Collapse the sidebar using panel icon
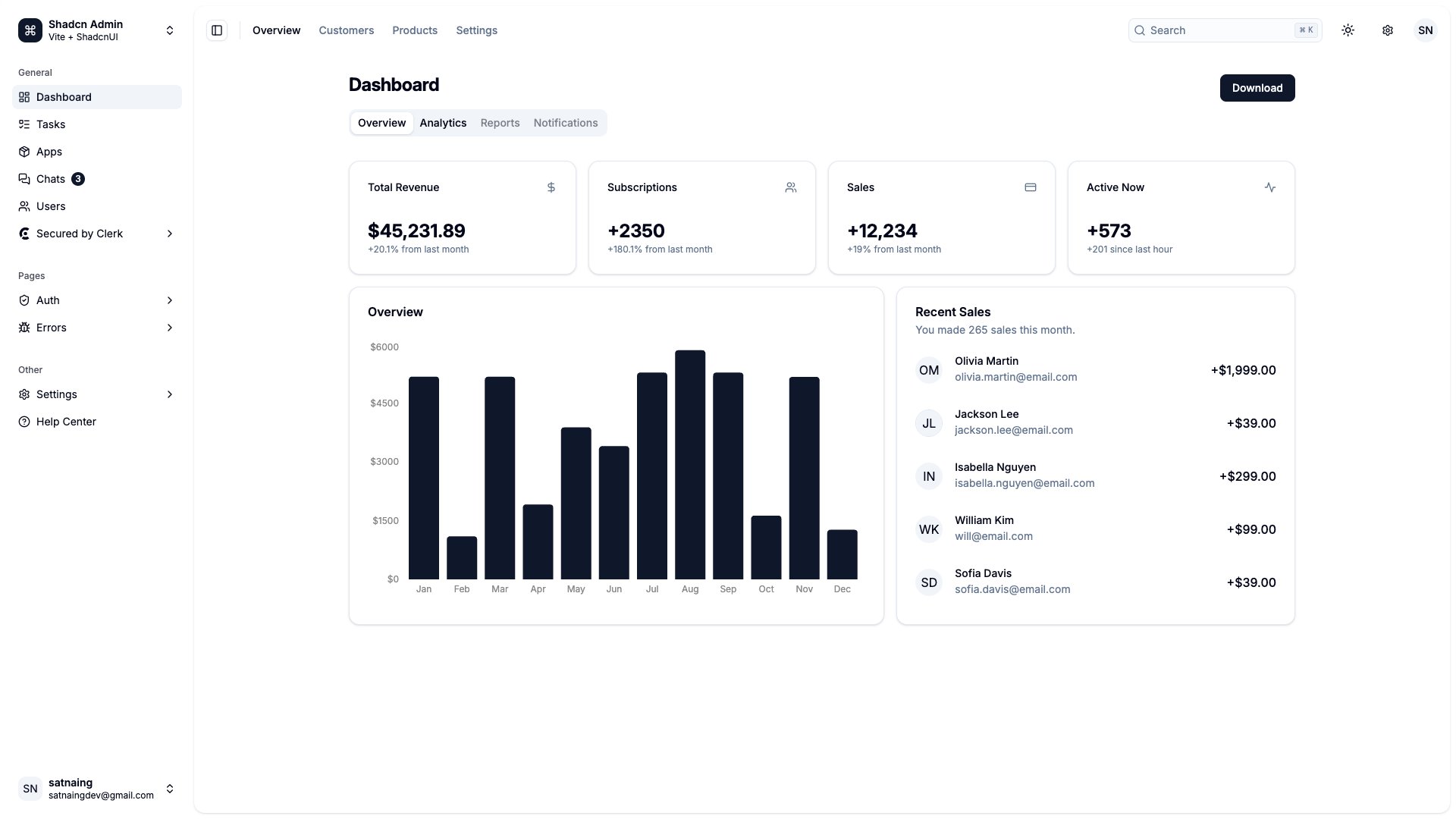Viewport: 1456px width, 819px height. pos(217,30)
